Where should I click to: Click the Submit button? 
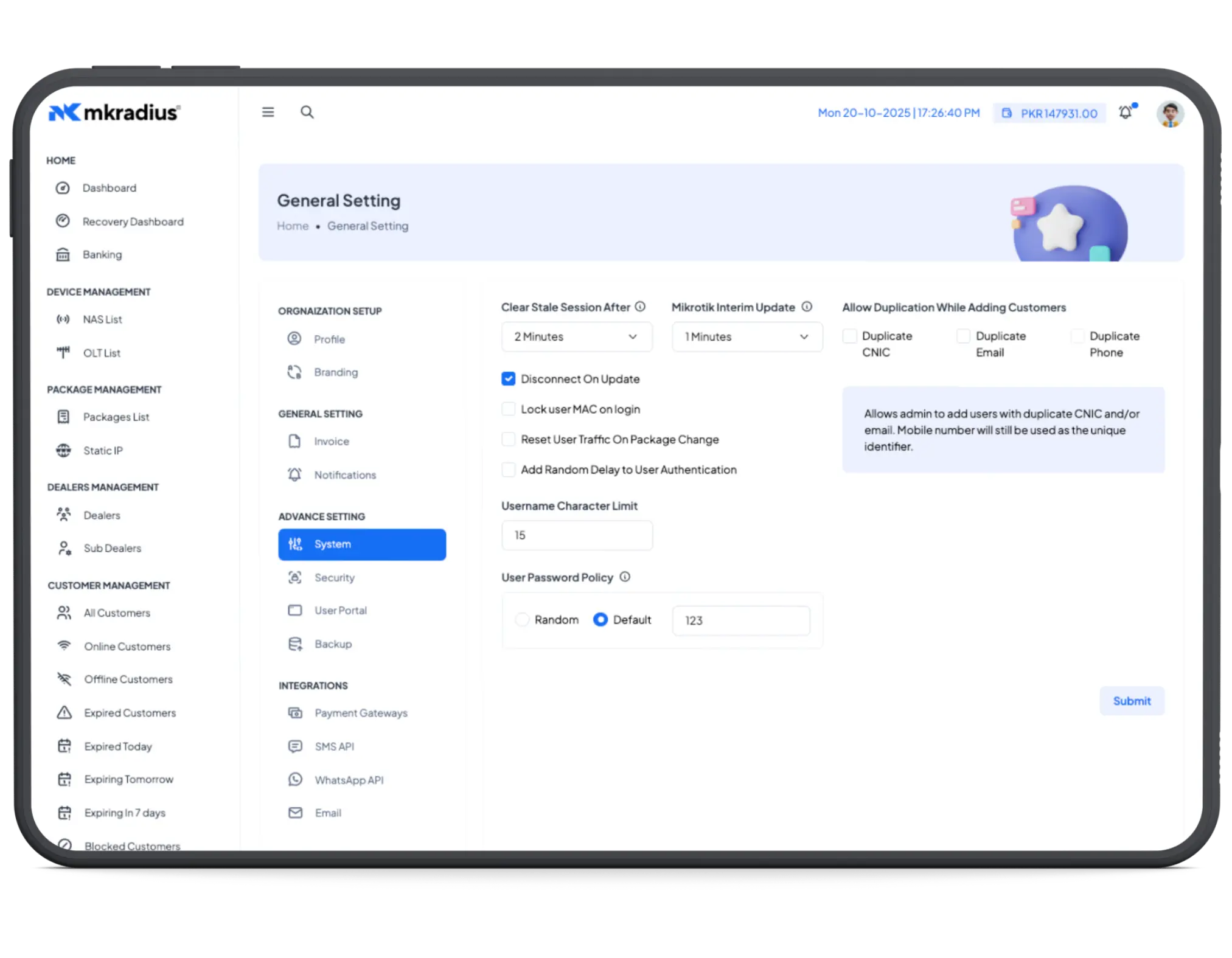pyautogui.click(x=1132, y=701)
